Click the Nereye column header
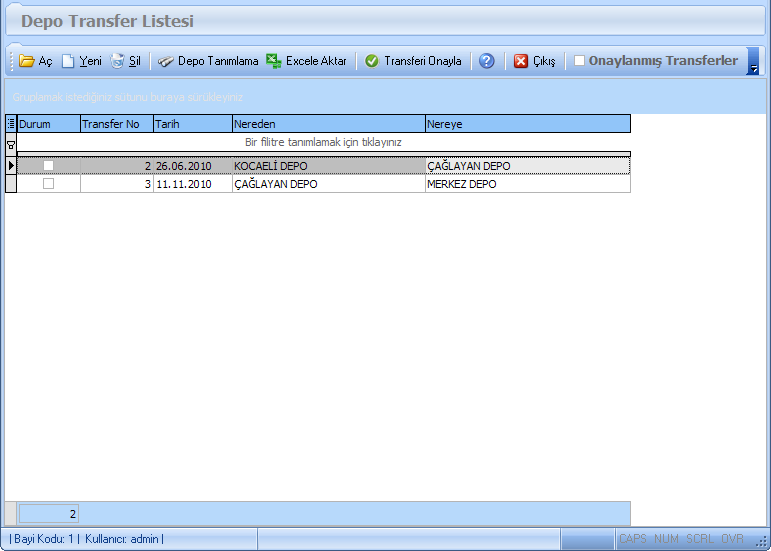The image size is (771, 551). [527, 124]
